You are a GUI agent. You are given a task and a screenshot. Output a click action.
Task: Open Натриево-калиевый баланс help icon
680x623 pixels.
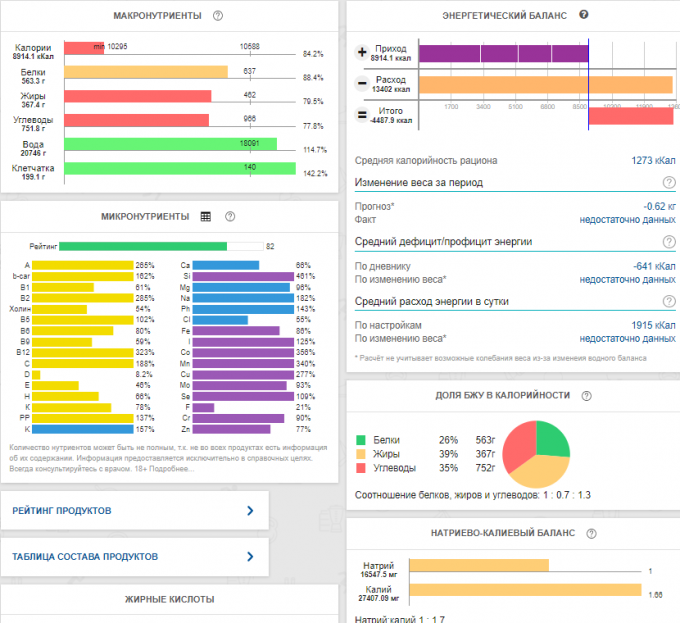point(591,534)
